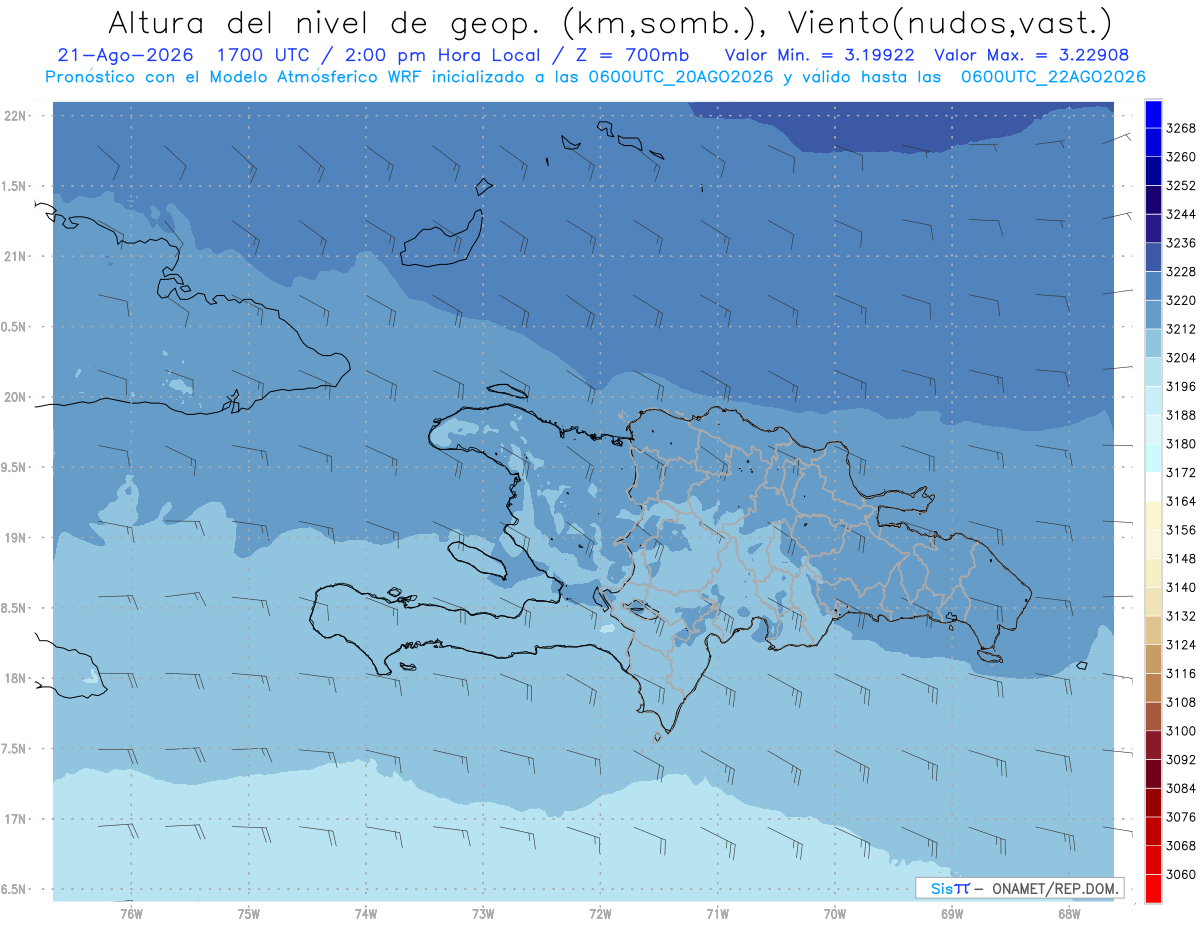
Task: Click the '3268' color scale value
Action: [1181, 129]
